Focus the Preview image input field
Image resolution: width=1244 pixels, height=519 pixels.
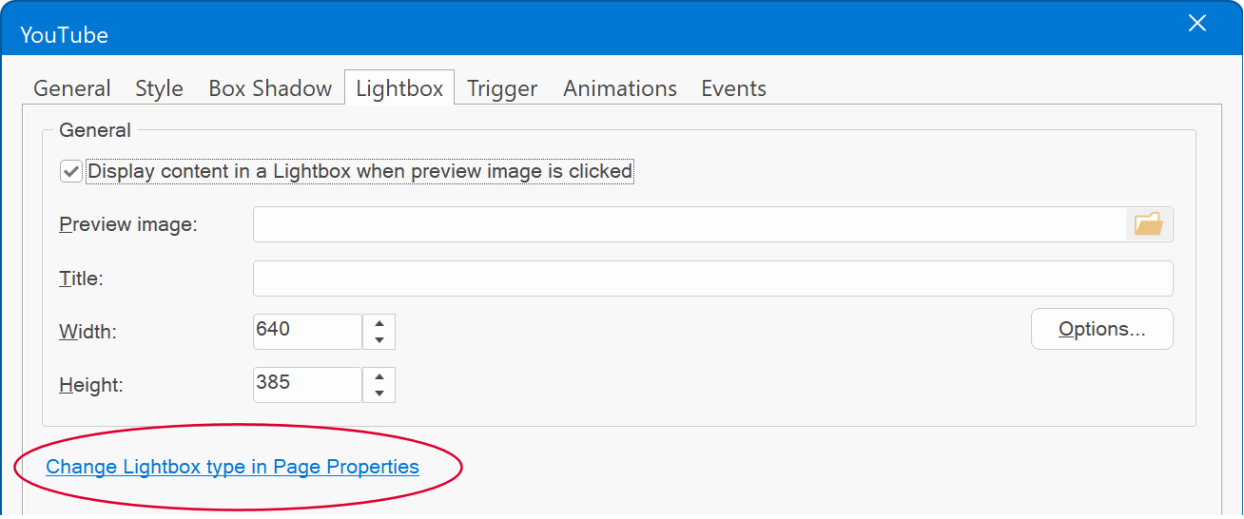690,224
